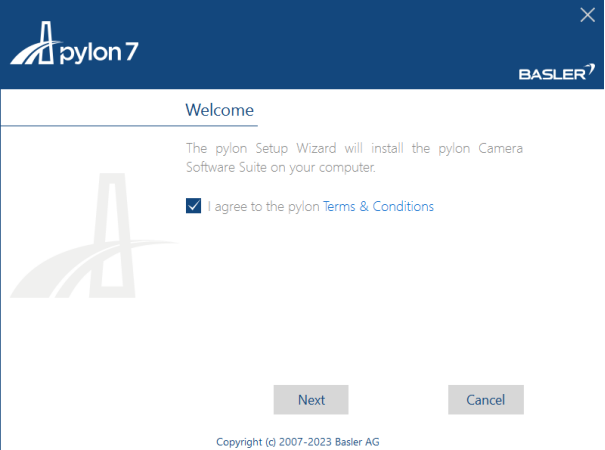Click the 'Camera' word in the description text
Image resolution: width=605 pixels, height=450 pixels.
(x=500, y=148)
